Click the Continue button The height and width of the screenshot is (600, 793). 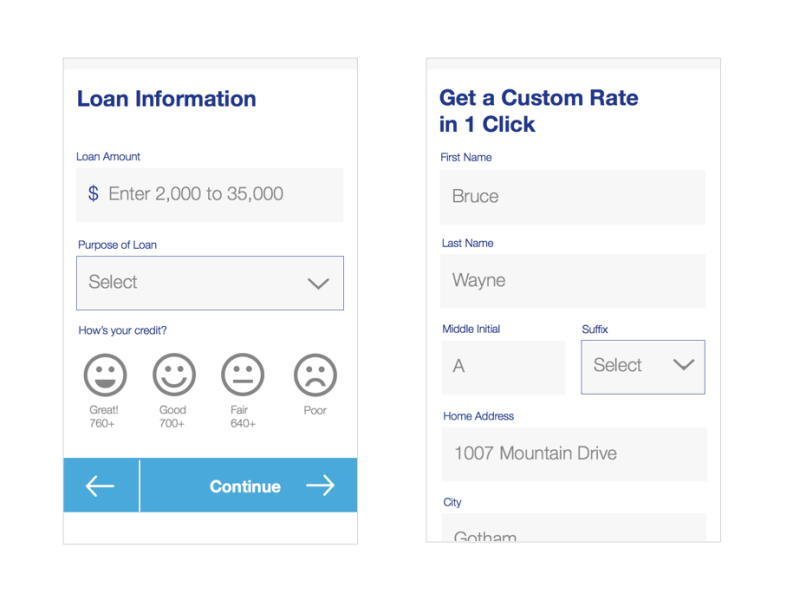tap(248, 486)
